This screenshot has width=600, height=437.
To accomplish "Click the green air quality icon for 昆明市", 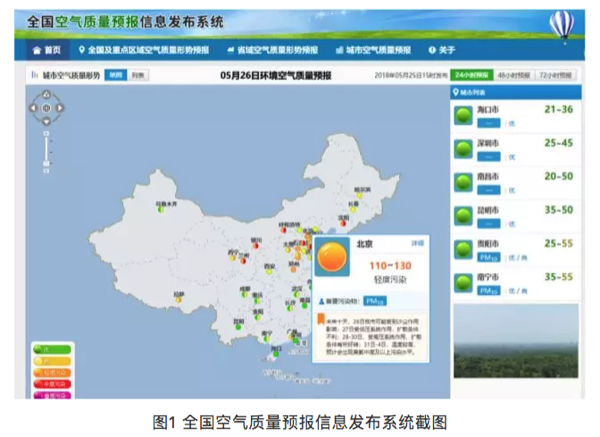I will [464, 216].
